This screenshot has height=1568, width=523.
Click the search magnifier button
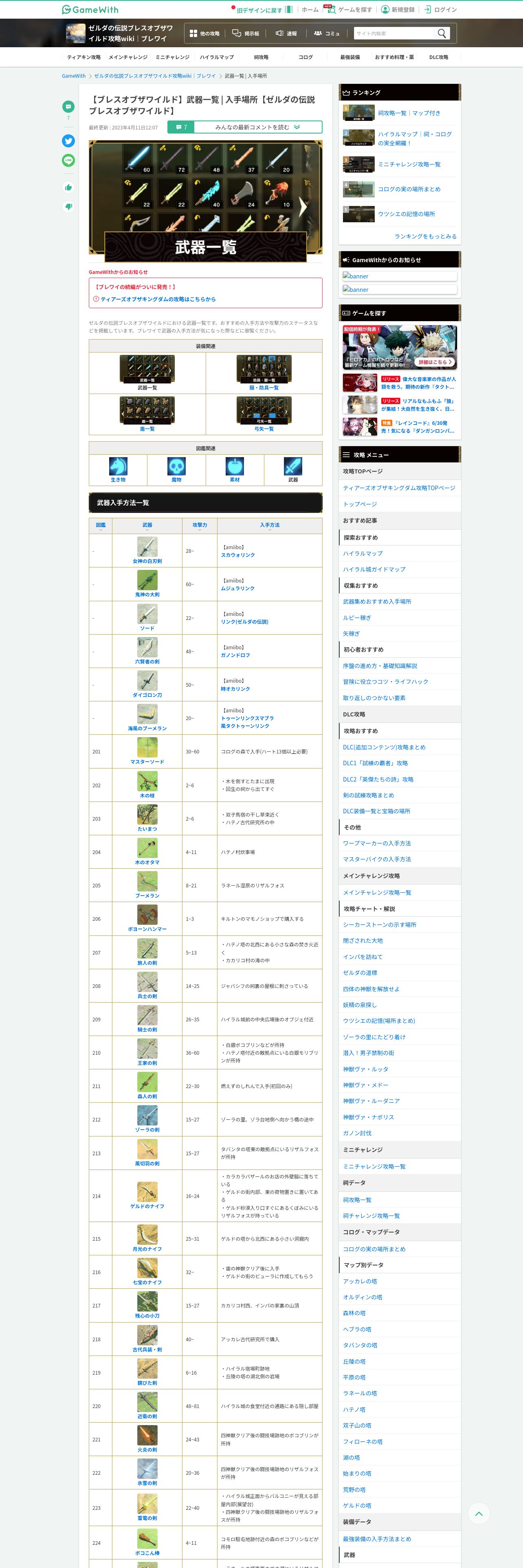pyautogui.click(x=442, y=33)
